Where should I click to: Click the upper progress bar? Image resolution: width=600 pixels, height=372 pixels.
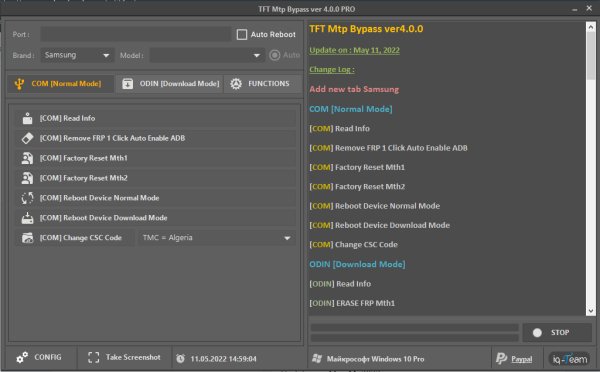(x=414, y=328)
